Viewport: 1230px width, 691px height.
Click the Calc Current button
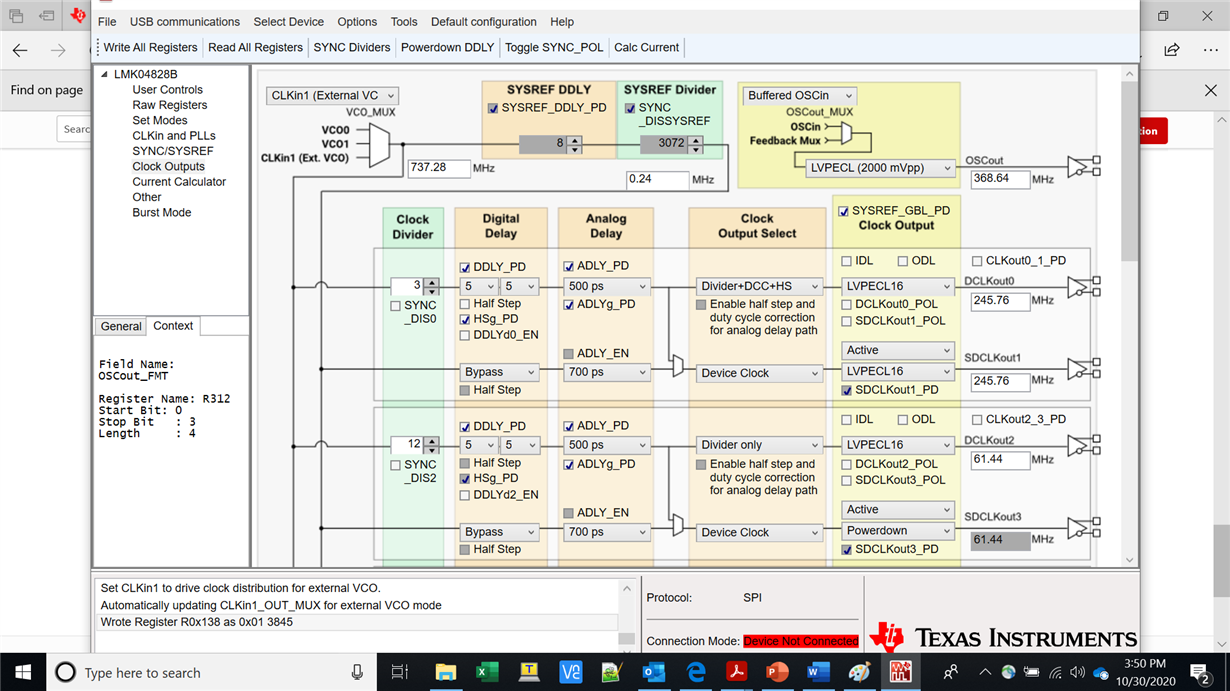(x=646, y=47)
